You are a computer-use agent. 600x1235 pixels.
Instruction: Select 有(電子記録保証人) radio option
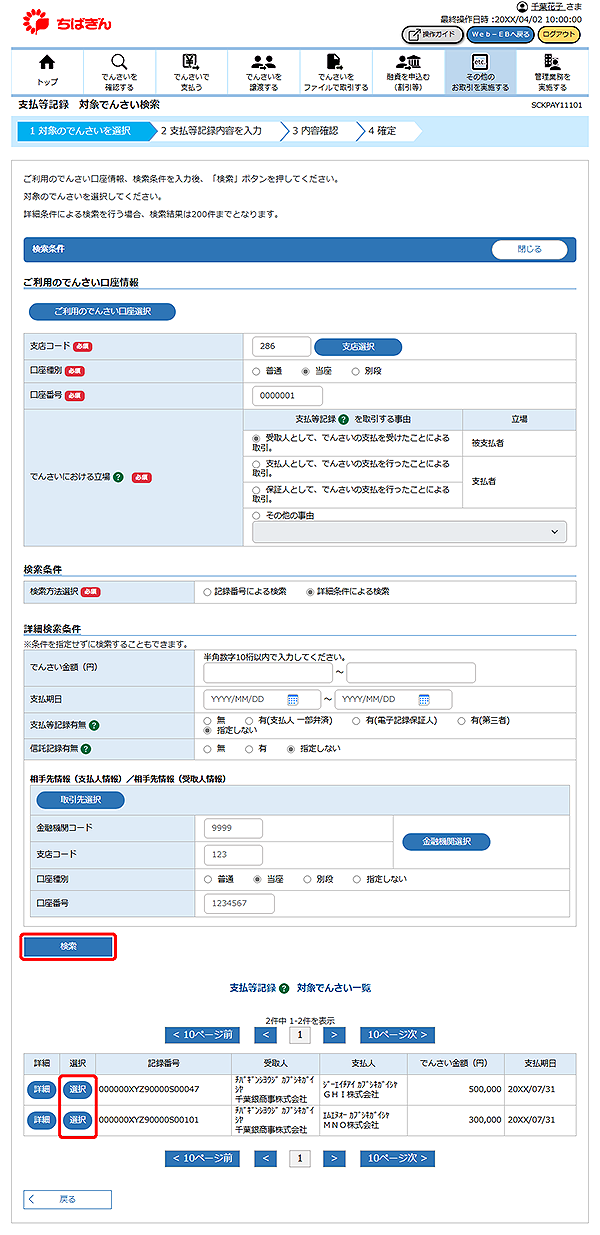[x=356, y=719]
